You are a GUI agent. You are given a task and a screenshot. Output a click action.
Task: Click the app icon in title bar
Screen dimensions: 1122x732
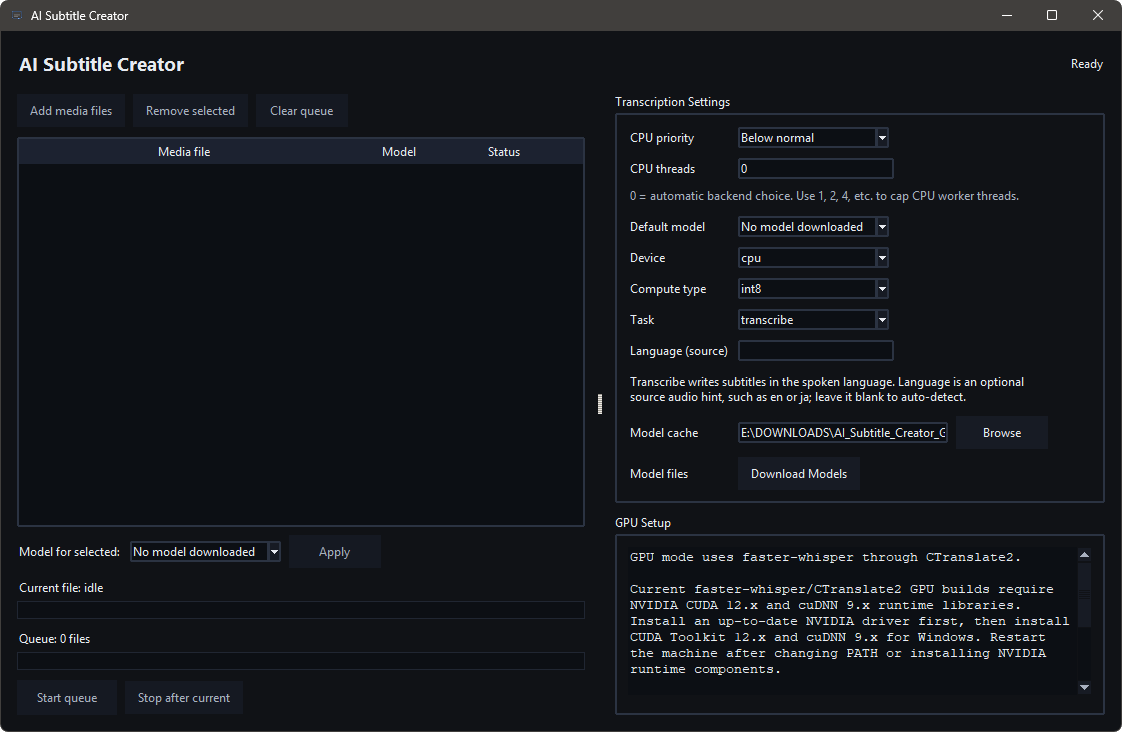click(17, 15)
